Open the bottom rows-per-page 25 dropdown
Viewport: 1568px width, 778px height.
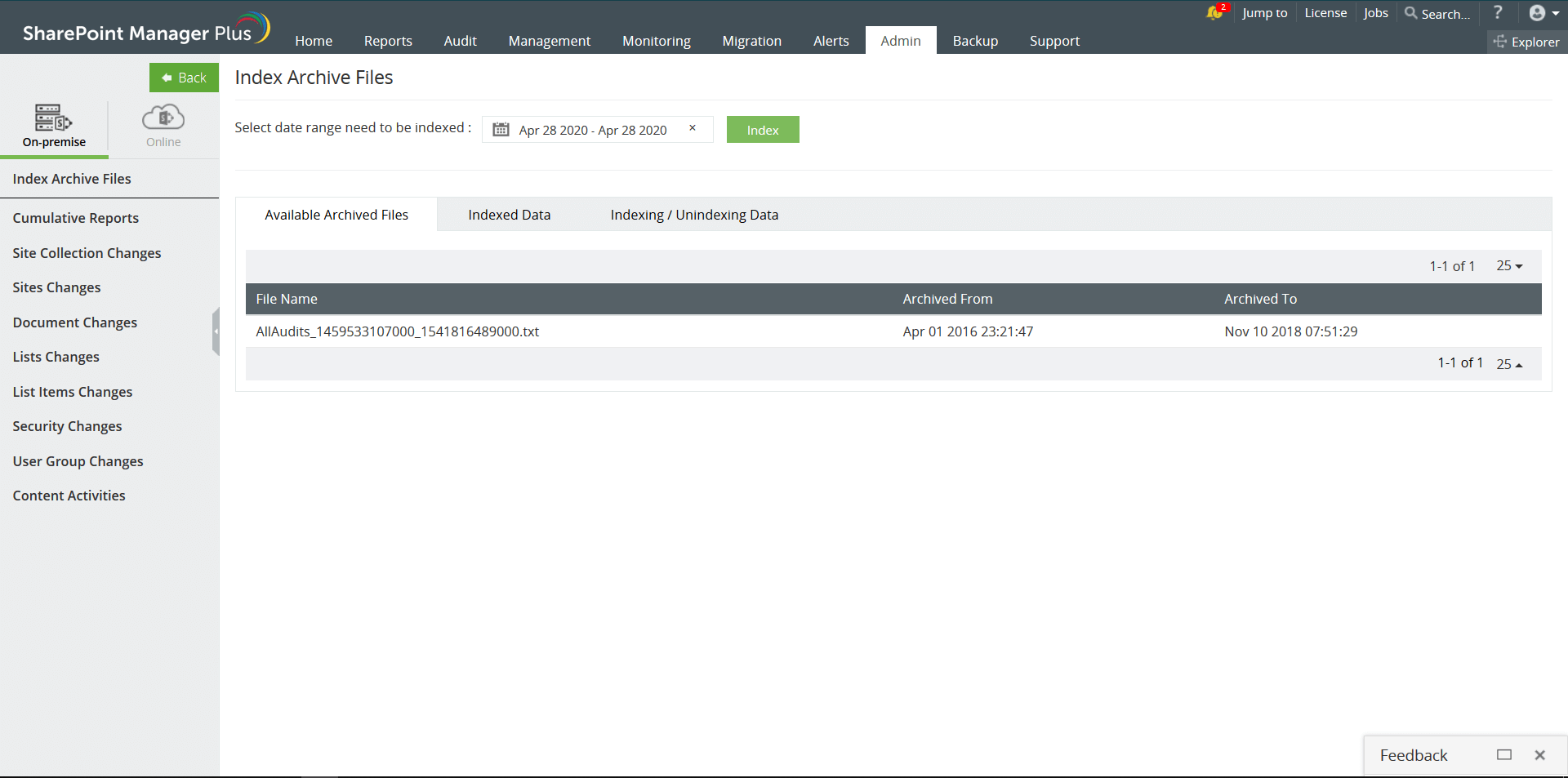pos(1509,364)
